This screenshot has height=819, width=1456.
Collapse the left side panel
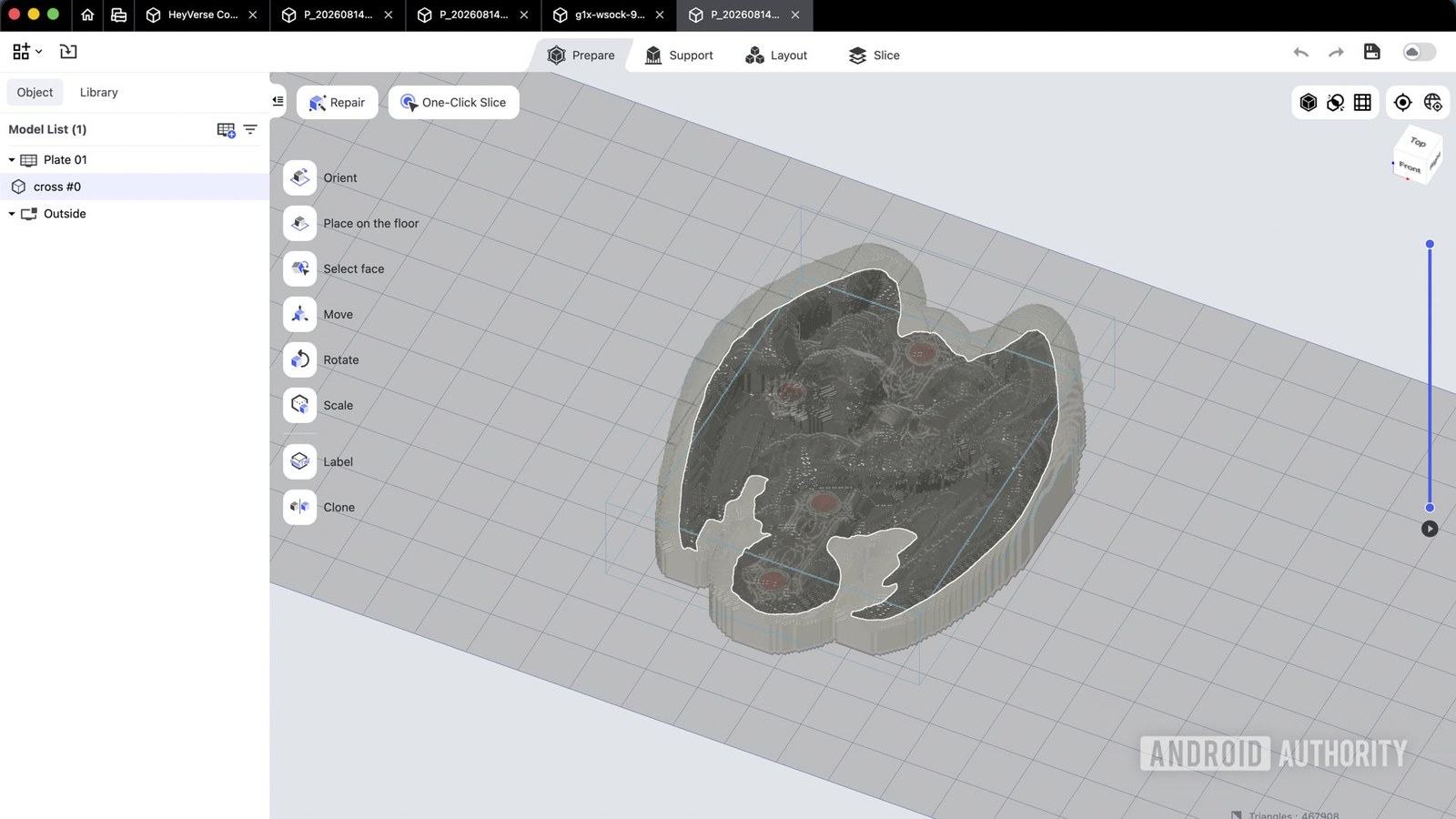(x=278, y=101)
